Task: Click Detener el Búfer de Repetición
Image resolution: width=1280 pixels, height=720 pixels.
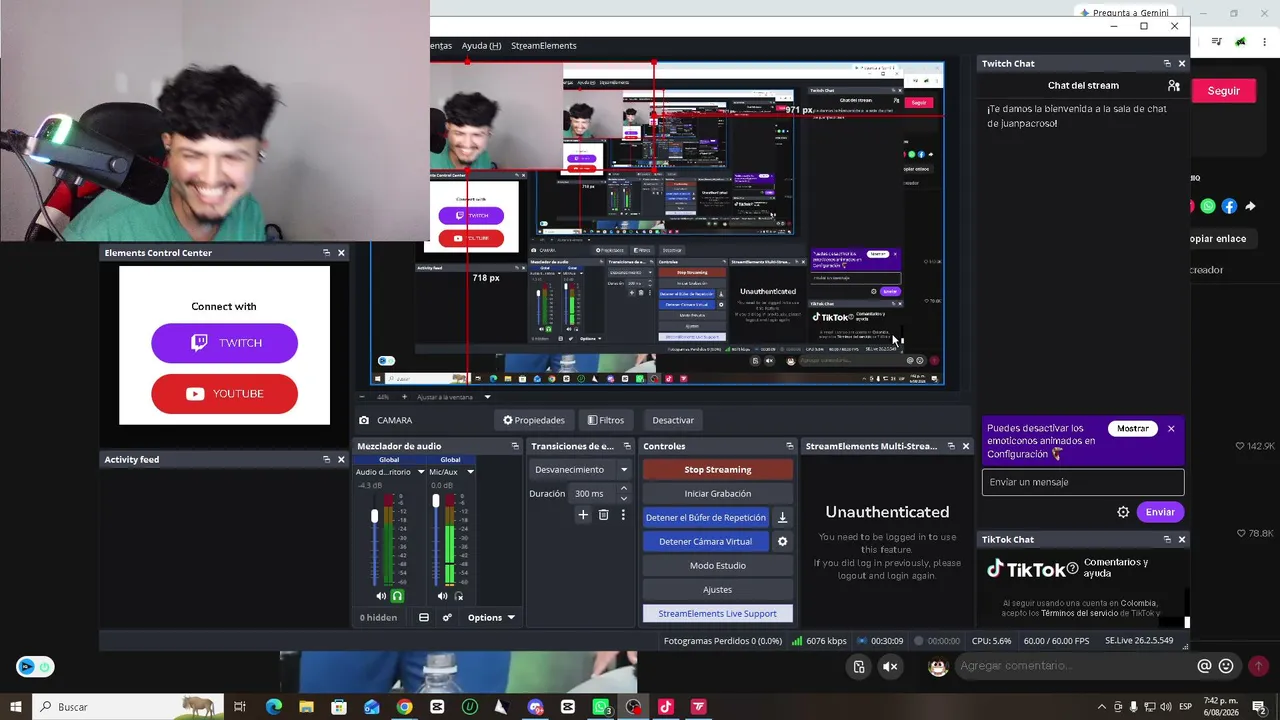Action: [x=706, y=518]
